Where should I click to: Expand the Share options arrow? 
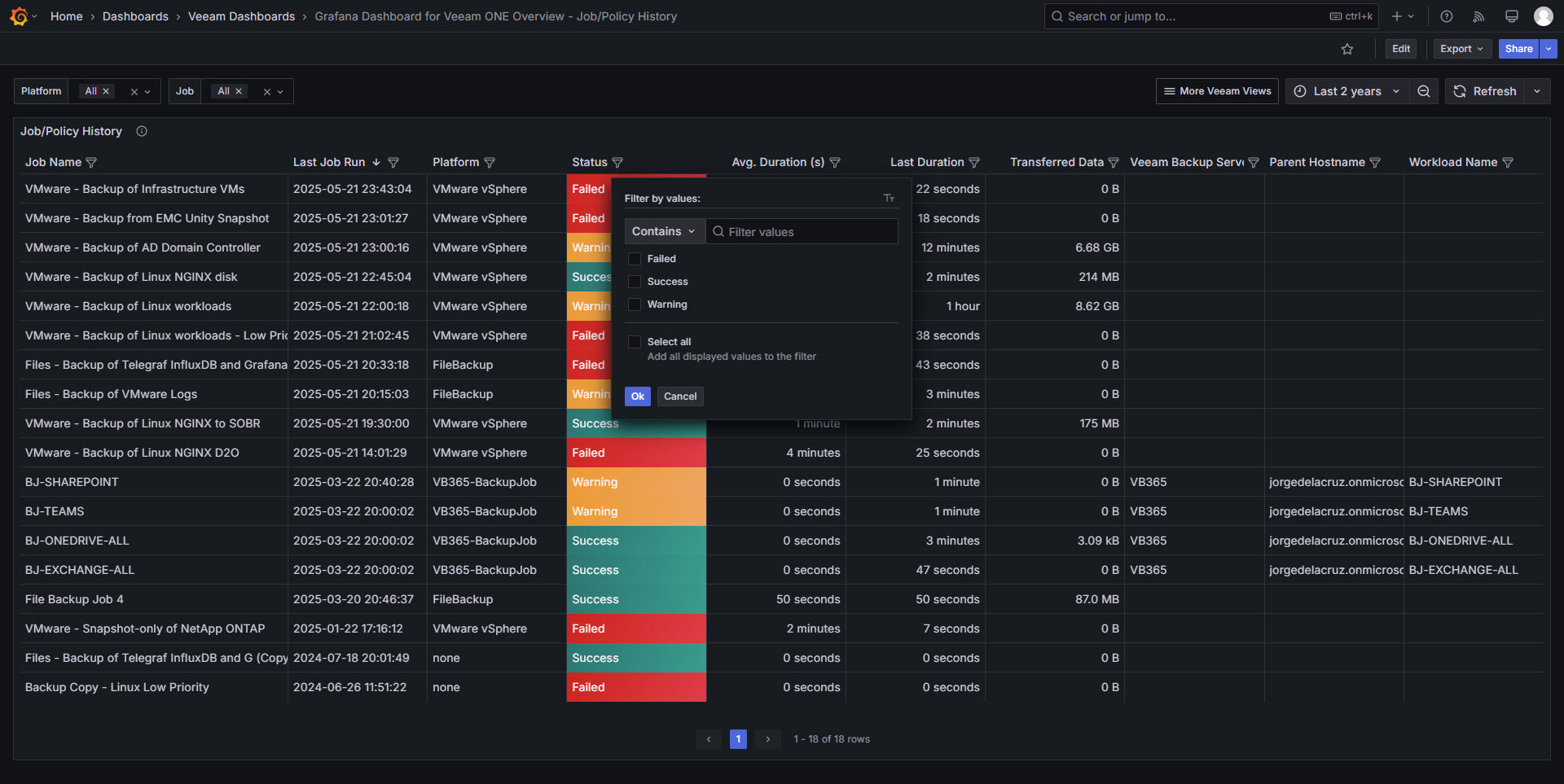[x=1549, y=49]
